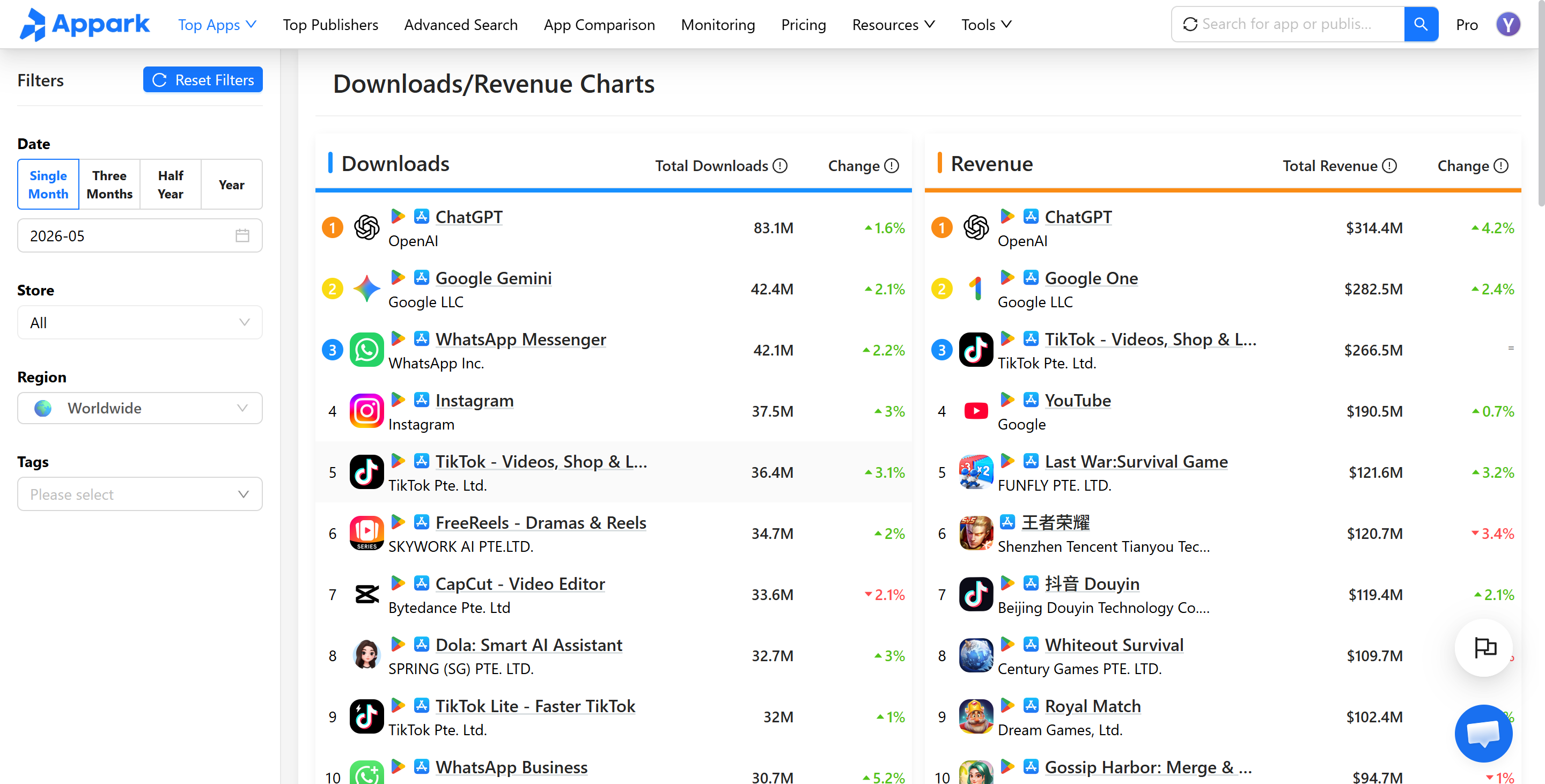This screenshot has height=784, width=1545.
Task: Click the blue search magnifier button
Action: pos(1420,24)
